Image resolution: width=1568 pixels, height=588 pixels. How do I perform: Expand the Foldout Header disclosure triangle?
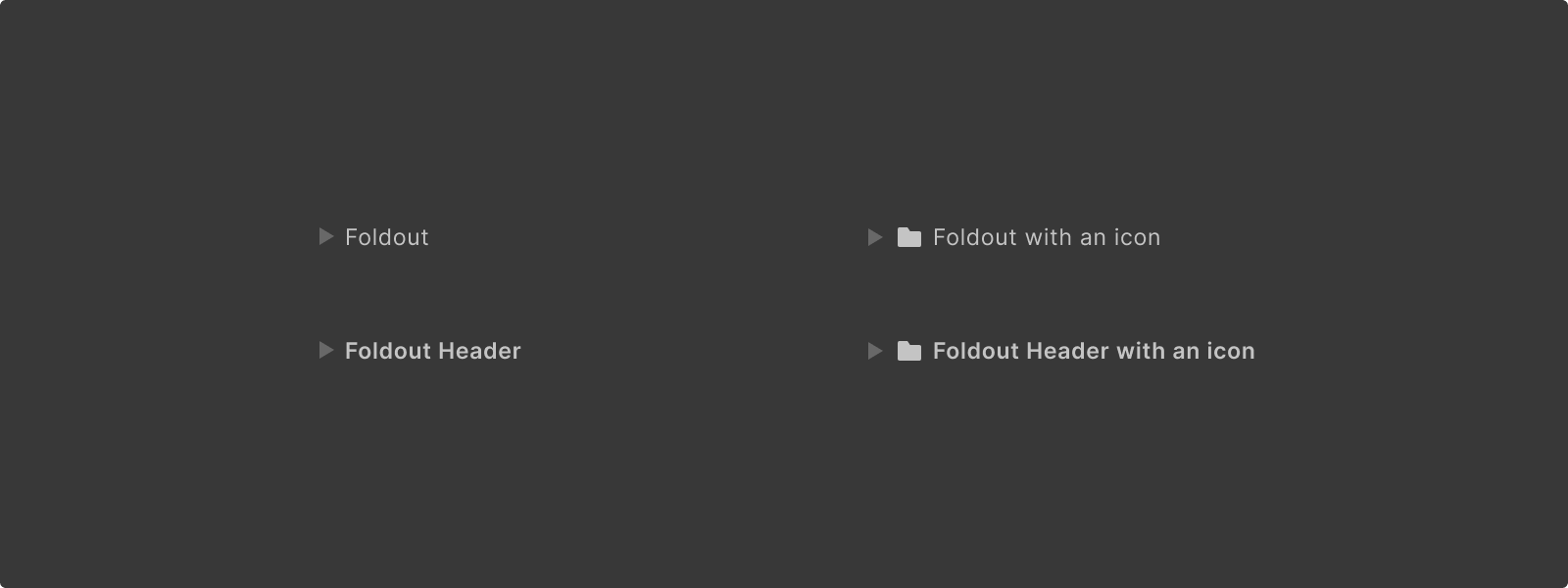tap(324, 351)
